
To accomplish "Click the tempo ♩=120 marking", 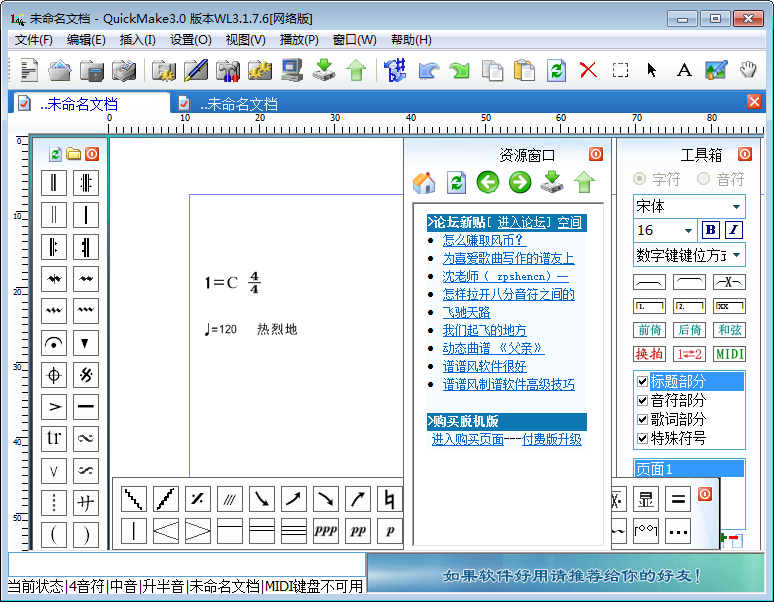I will tap(221, 329).
